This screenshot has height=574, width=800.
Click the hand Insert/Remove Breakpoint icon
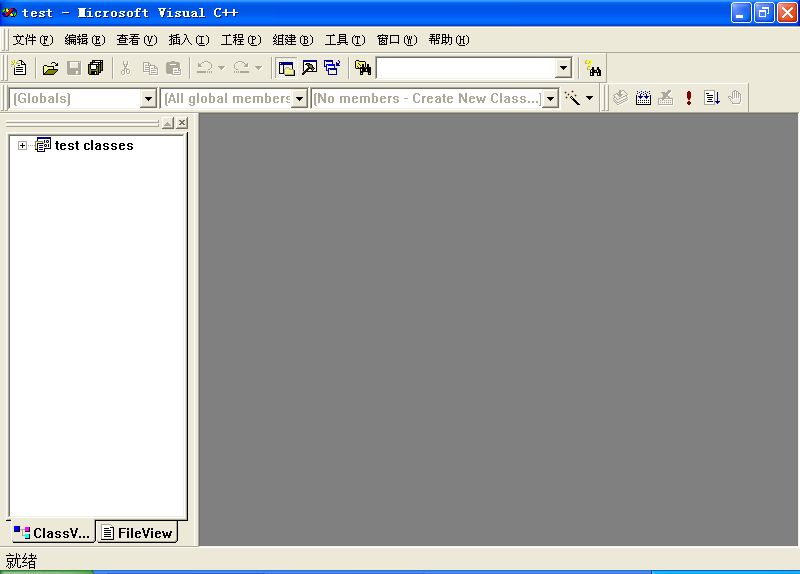tap(735, 97)
